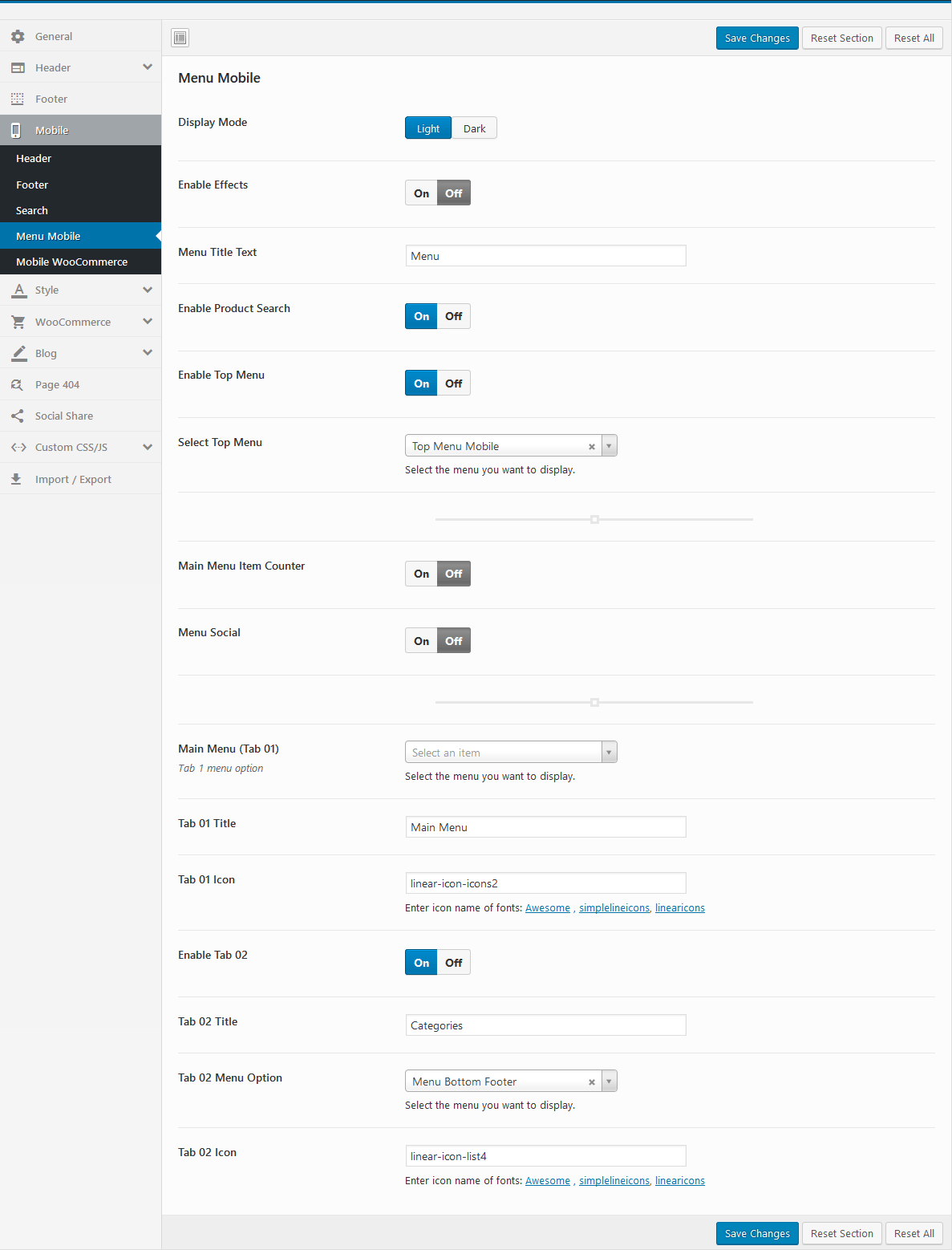This screenshot has height=1250, width=952.
Task: Open the Select Top Menu dropdown arrow
Action: pos(609,446)
